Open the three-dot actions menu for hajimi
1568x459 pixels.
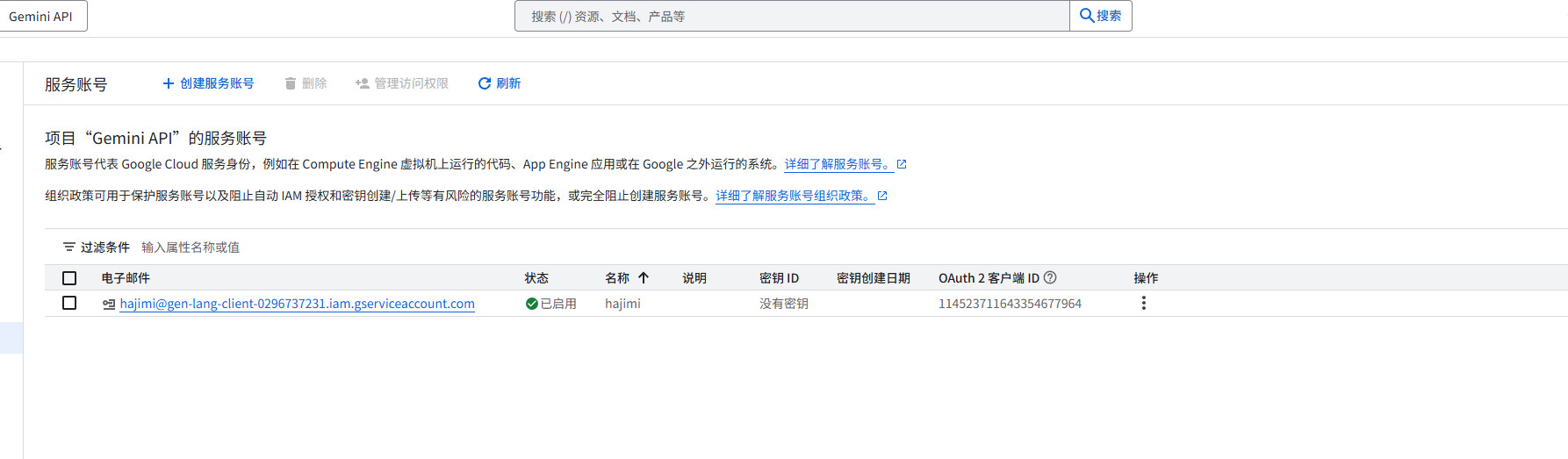pos(1143,303)
